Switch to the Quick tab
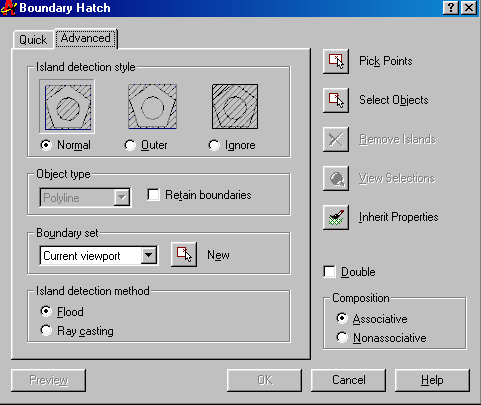 [33, 40]
